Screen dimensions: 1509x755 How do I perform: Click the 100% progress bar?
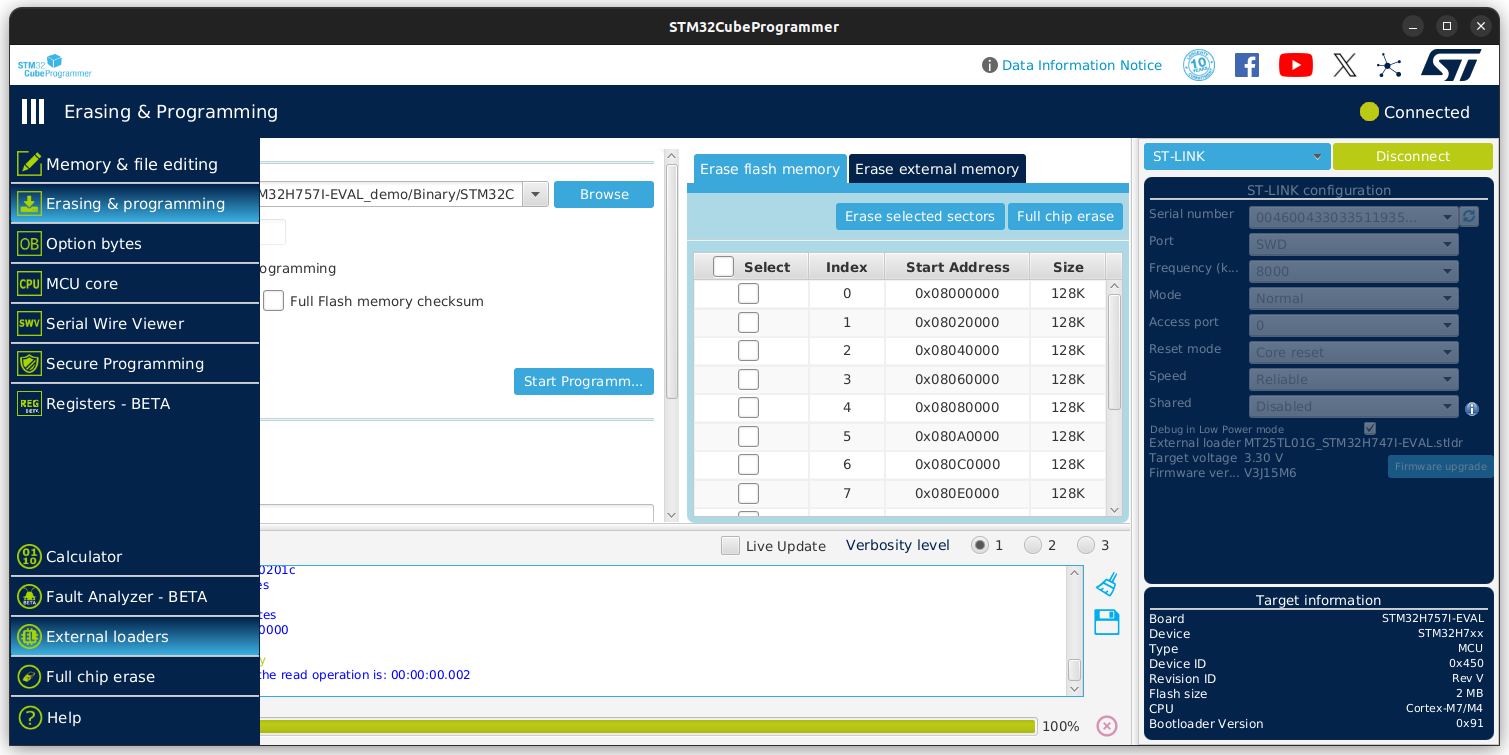pyautogui.click(x=648, y=726)
